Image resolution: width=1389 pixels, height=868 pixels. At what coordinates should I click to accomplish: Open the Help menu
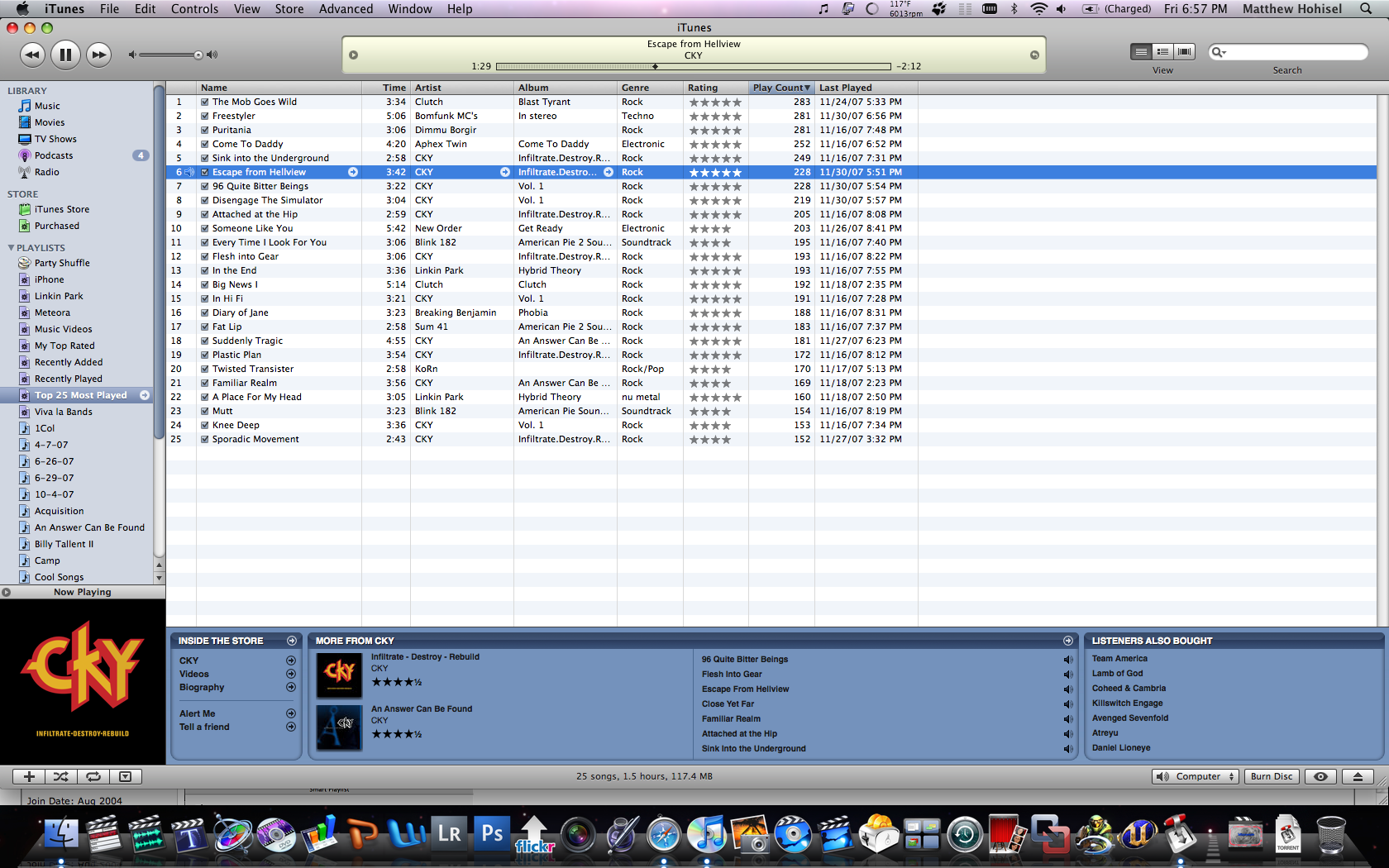[x=460, y=8]
